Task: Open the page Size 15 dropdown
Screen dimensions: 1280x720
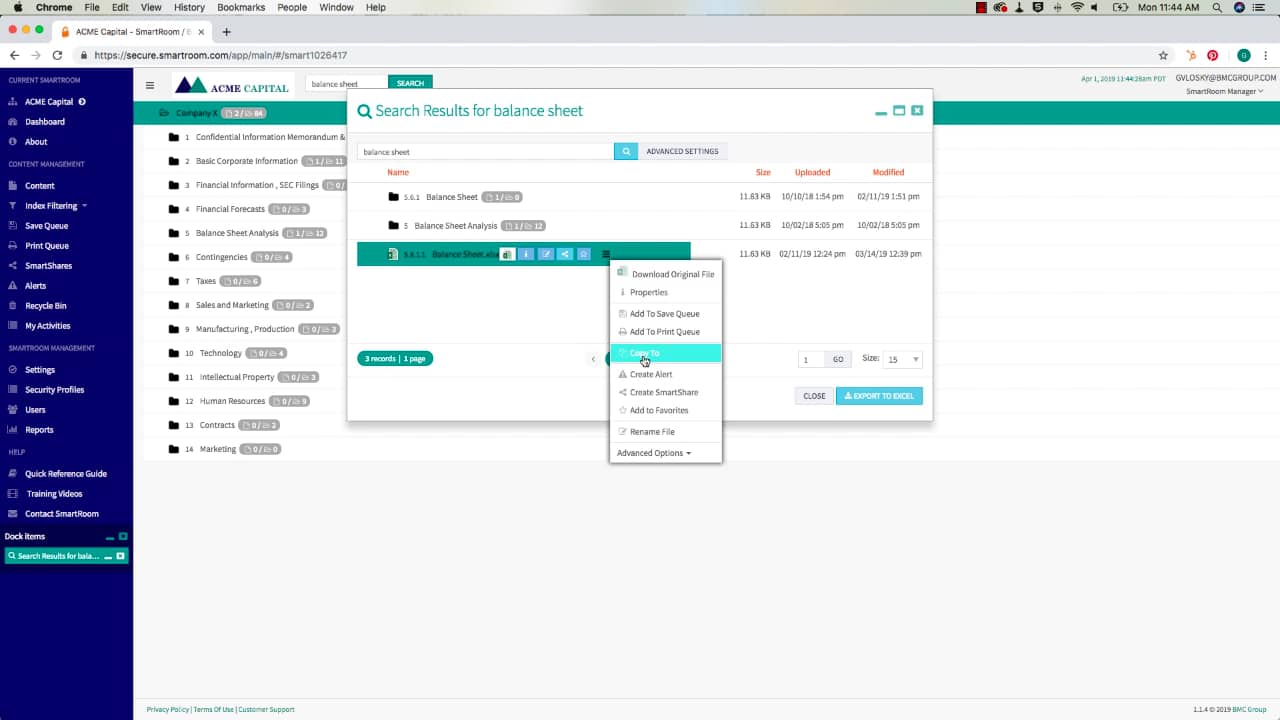Action: point(903,359)
